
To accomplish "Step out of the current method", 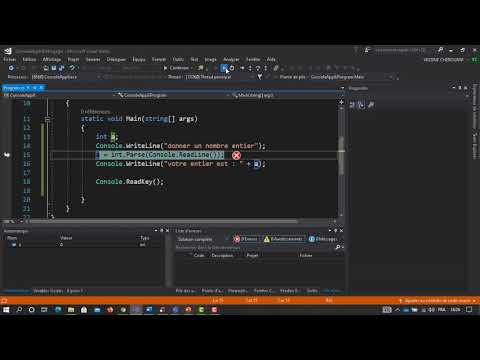I will [x=265, y=68].
